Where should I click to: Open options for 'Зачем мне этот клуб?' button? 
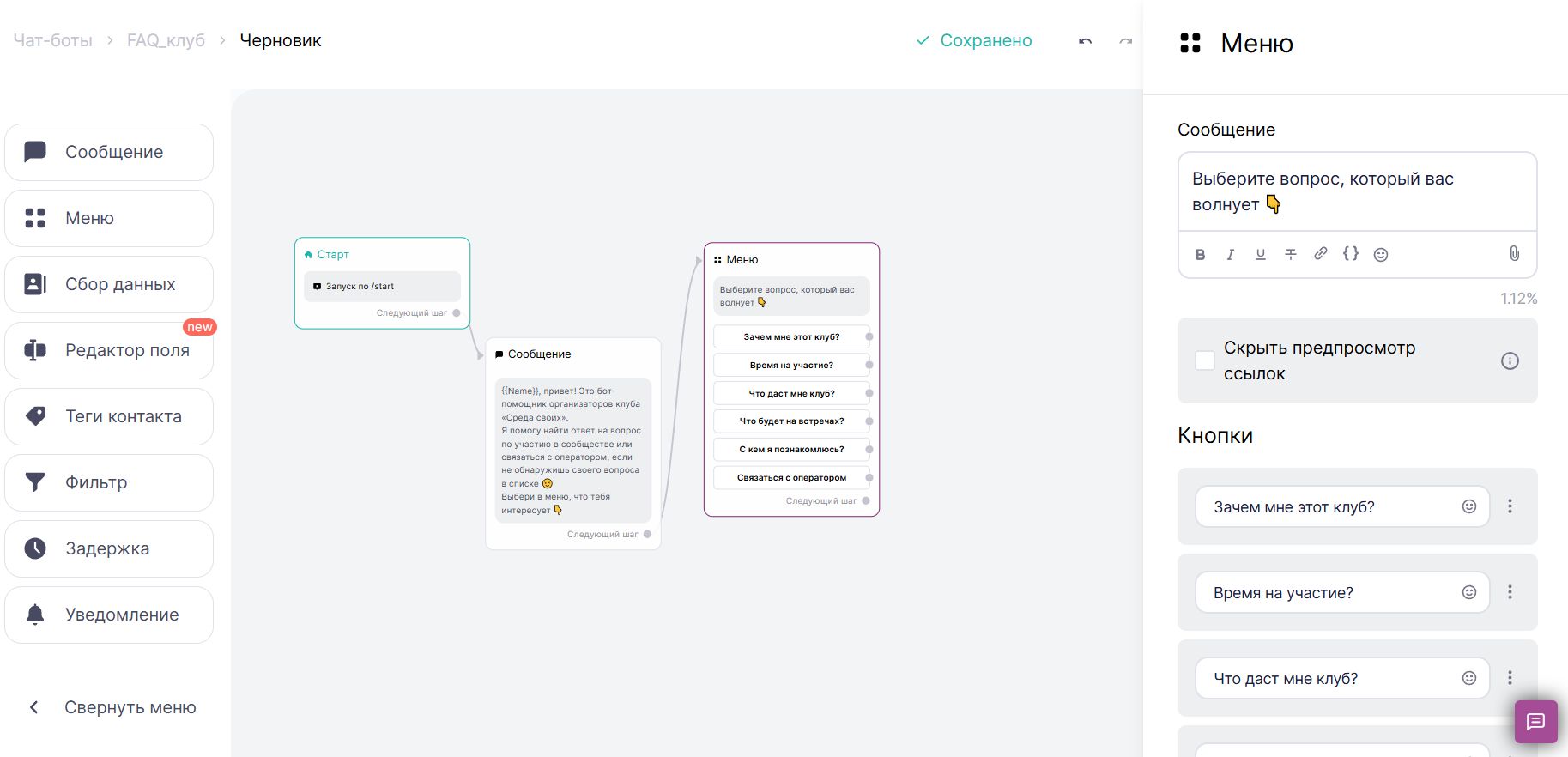coord(1510,506)
